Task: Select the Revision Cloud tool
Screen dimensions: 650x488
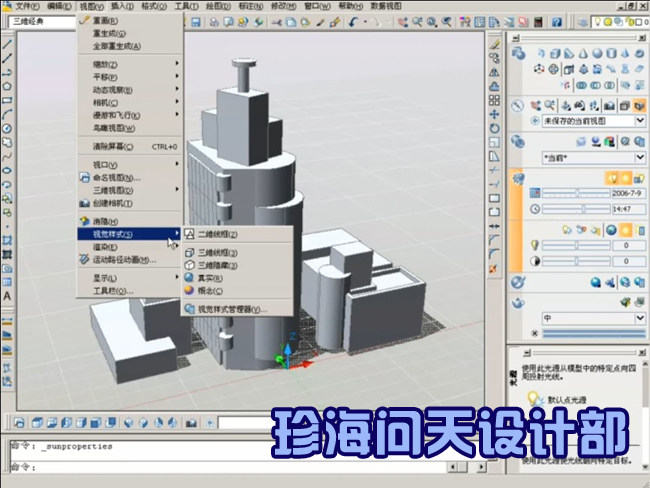Action: (7, 143)
